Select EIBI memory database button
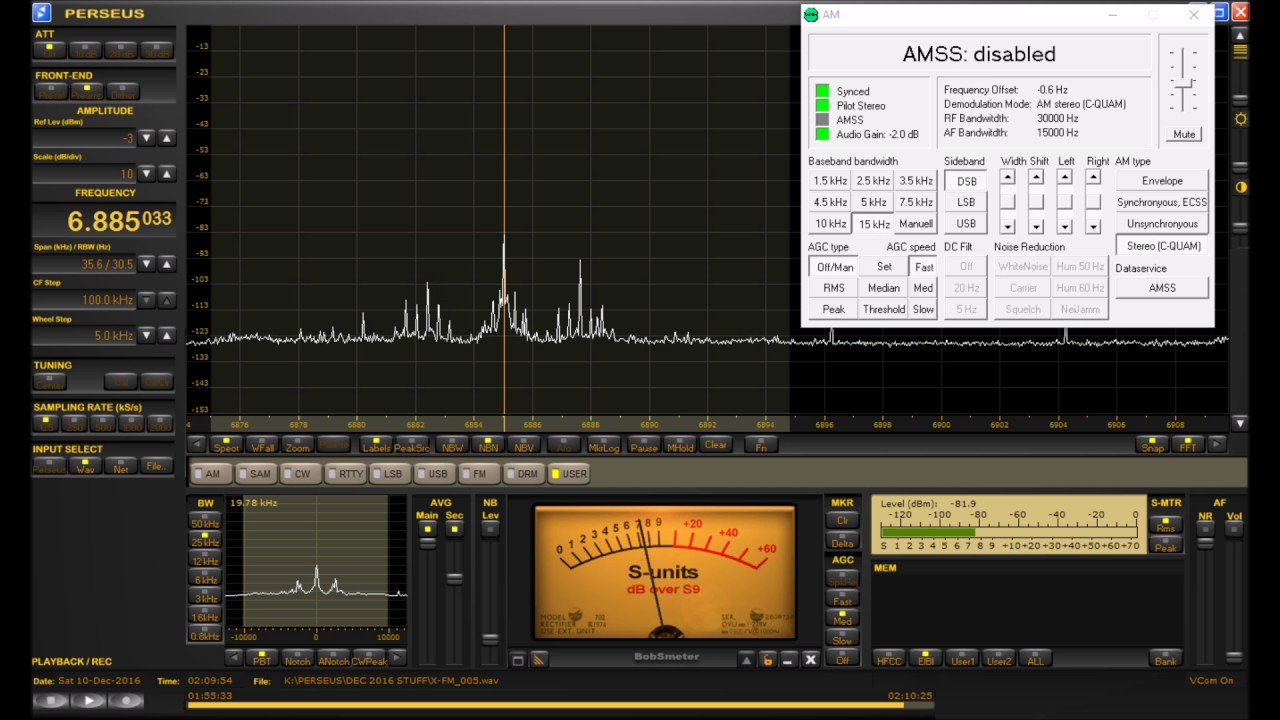The height and width of the screenshot is (720, 1280). 925,660
